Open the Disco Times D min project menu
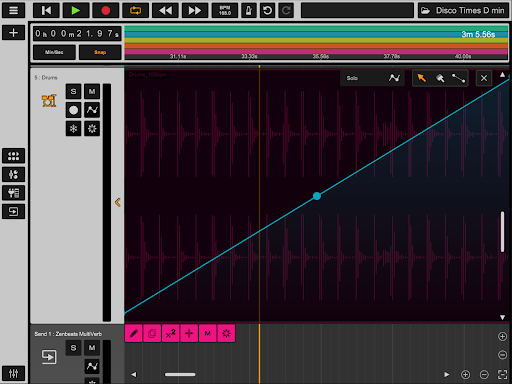The height and width of the screenshot is (384, 512). pos(464,10)
